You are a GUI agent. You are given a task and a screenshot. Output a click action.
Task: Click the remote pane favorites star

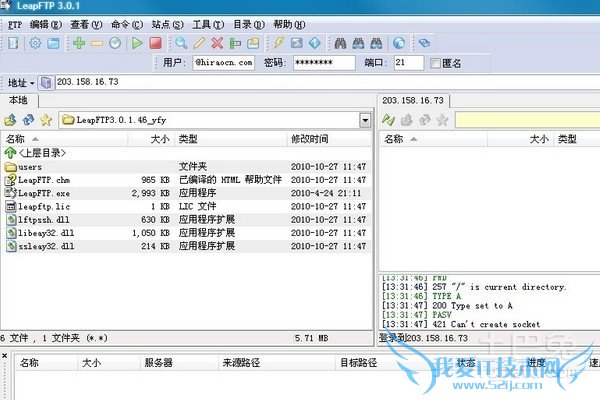pos(442,120)
